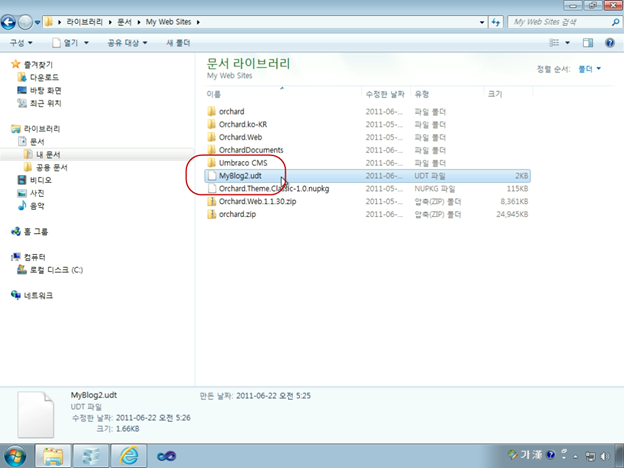Screen dimensions: 624x468
Task: Select the Orchard.Web.1.1.30.zip archive icon
Action: click(x=212, y=201)
